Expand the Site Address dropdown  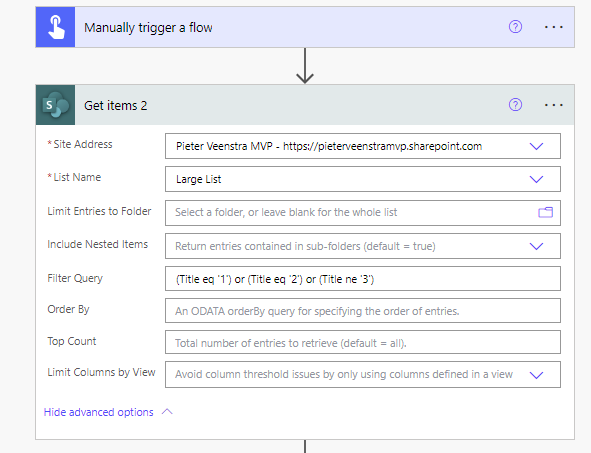pos(536,146)
